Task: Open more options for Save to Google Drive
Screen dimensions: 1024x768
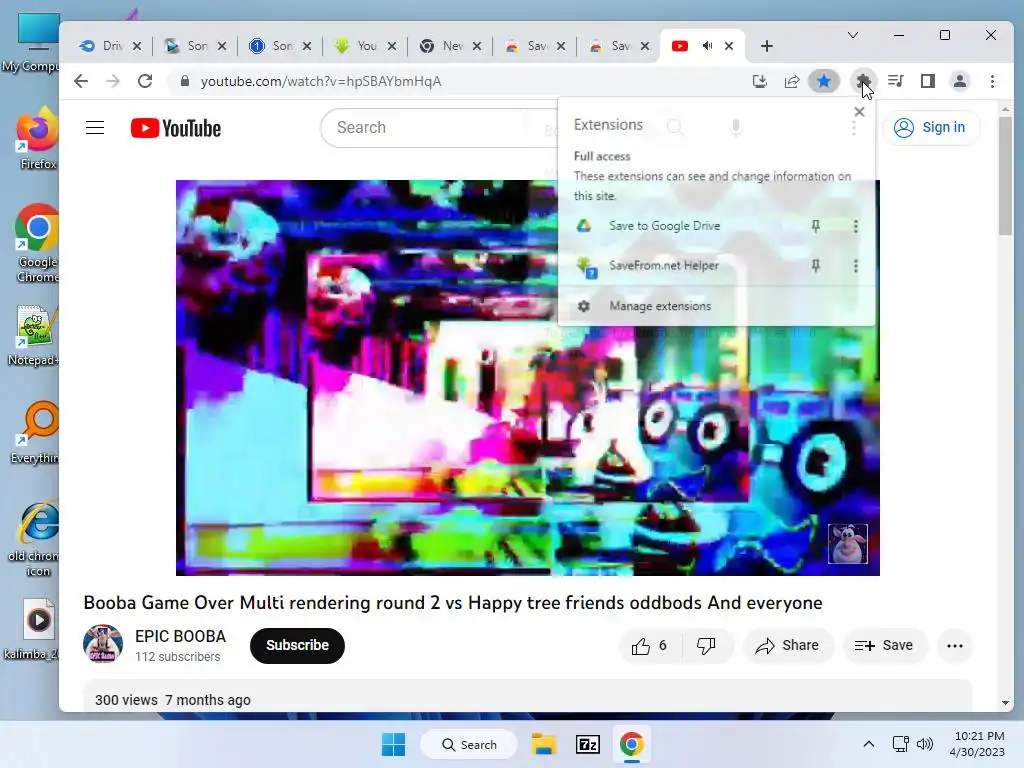Action: click(856, 226)
